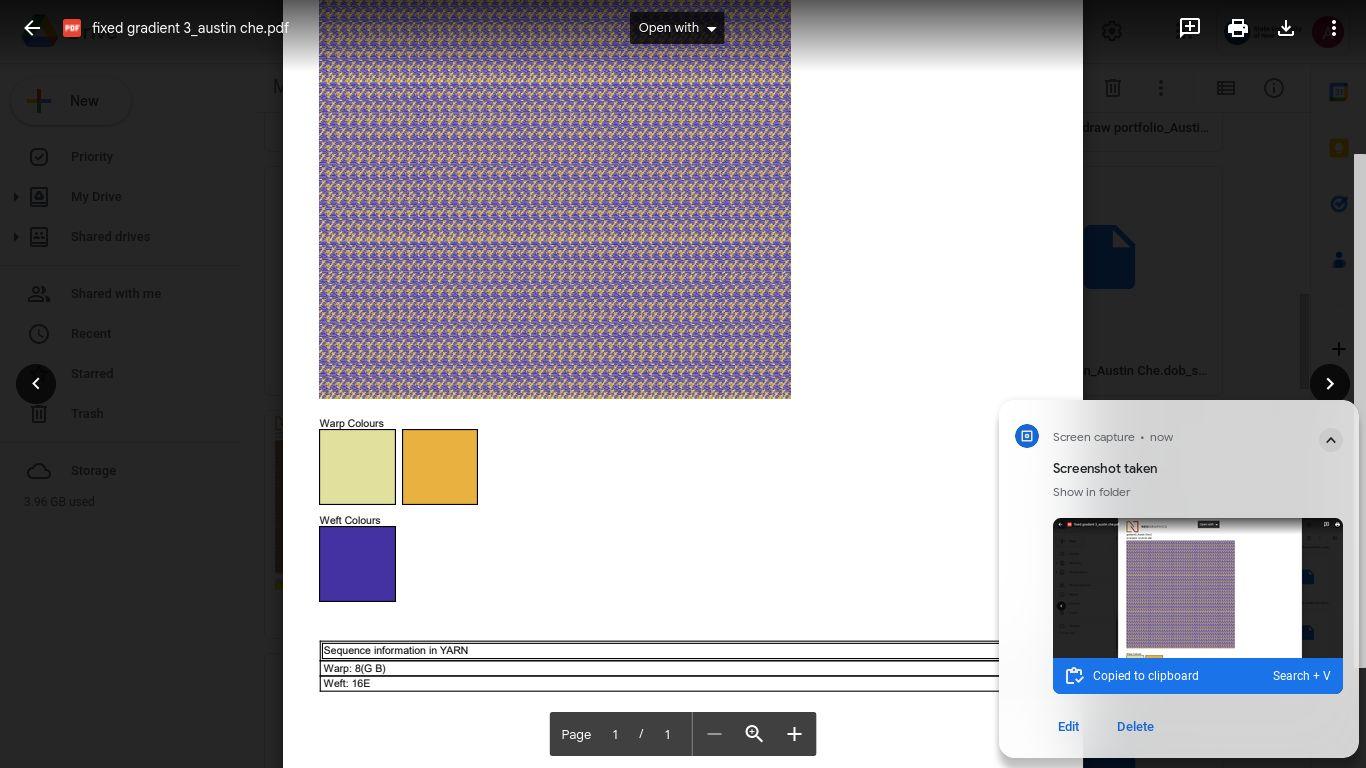1366x768 pixels.
Task: Open the Tasks side panel icon
Action: 1339,204
